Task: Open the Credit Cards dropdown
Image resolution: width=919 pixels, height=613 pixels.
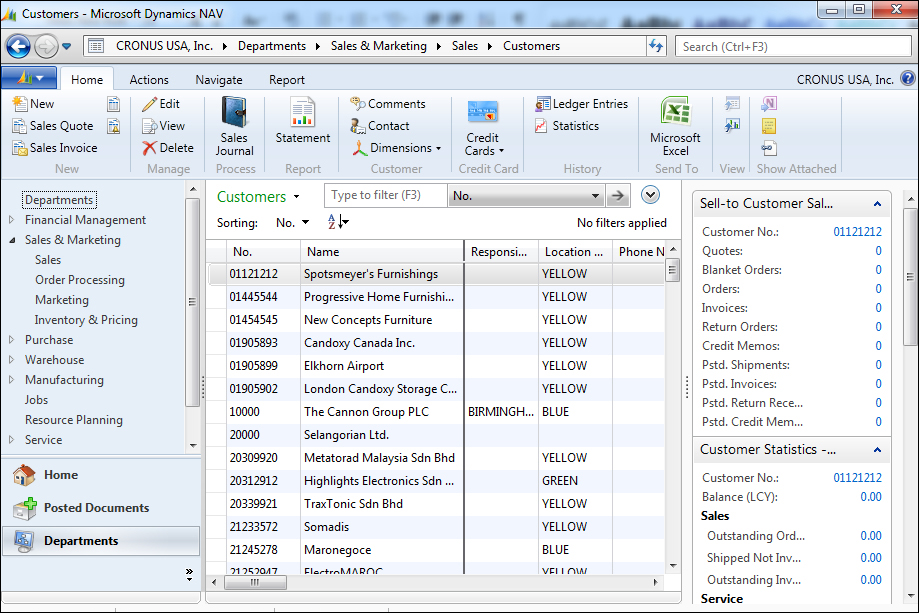Action: click(483, 127)
